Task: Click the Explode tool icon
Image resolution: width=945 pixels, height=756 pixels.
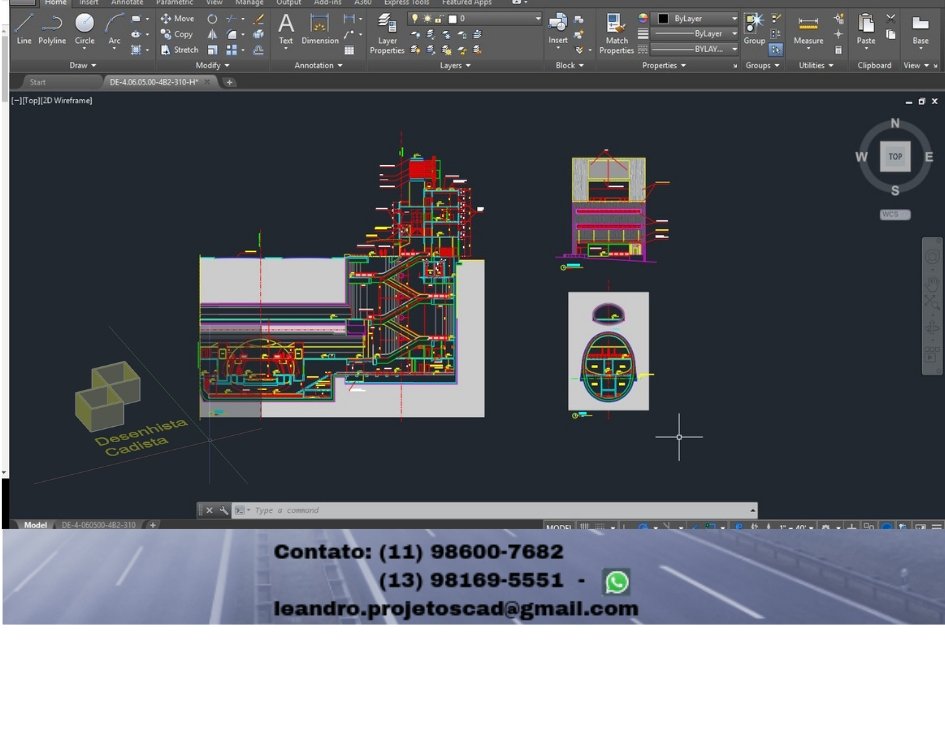Action: pos(259,34)
